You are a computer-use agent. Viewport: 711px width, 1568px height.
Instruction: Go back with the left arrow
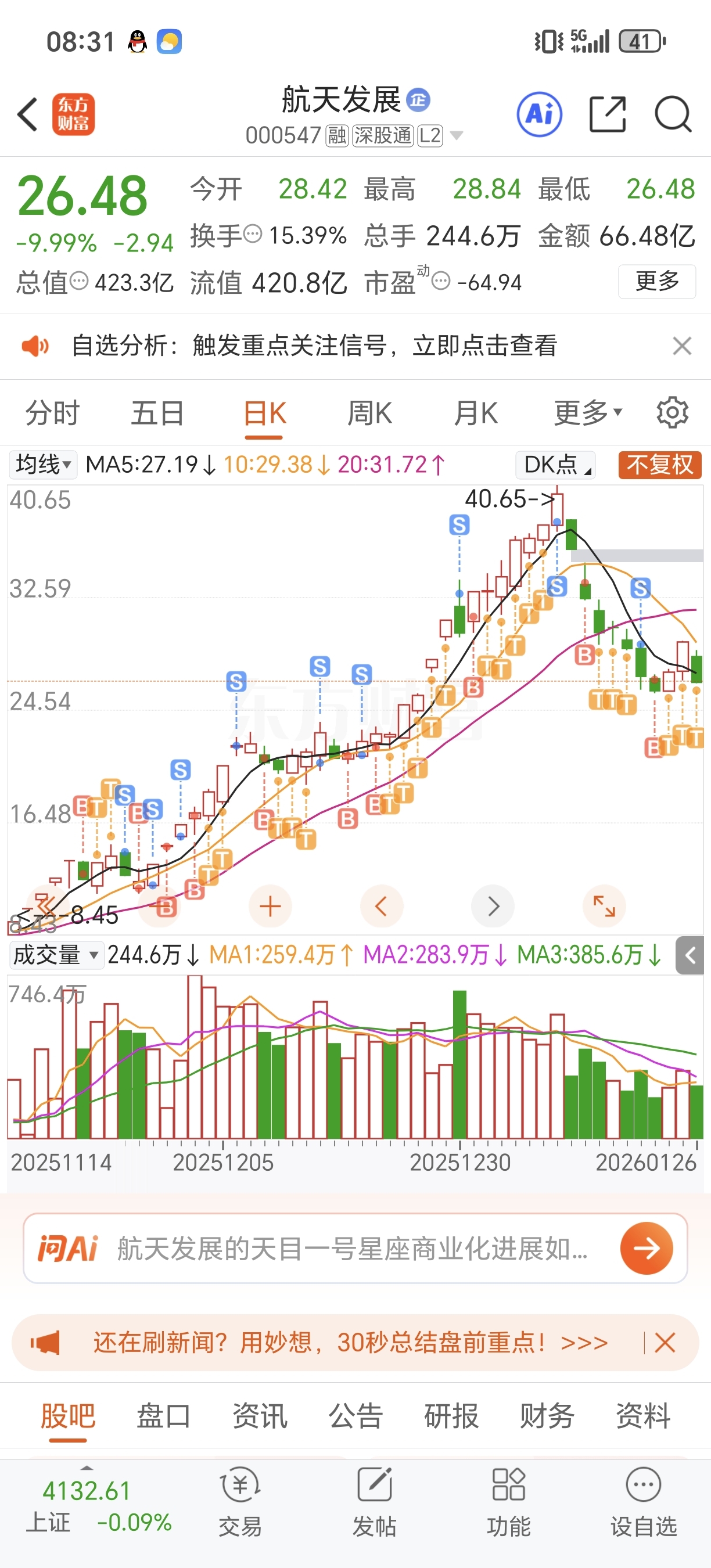tap(27, 114)
